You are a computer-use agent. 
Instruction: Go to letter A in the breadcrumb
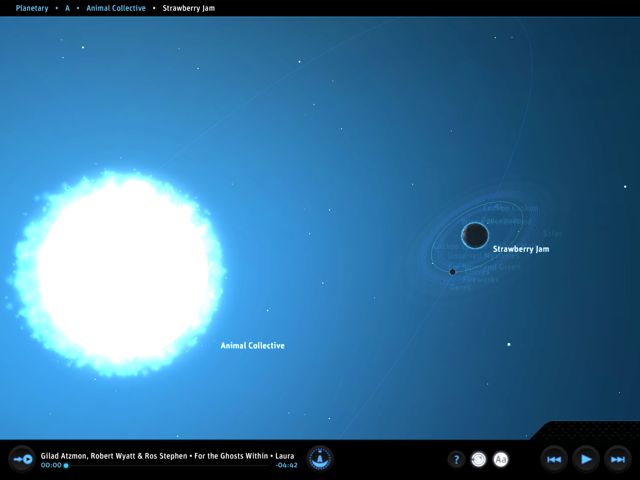click(67, 8)
